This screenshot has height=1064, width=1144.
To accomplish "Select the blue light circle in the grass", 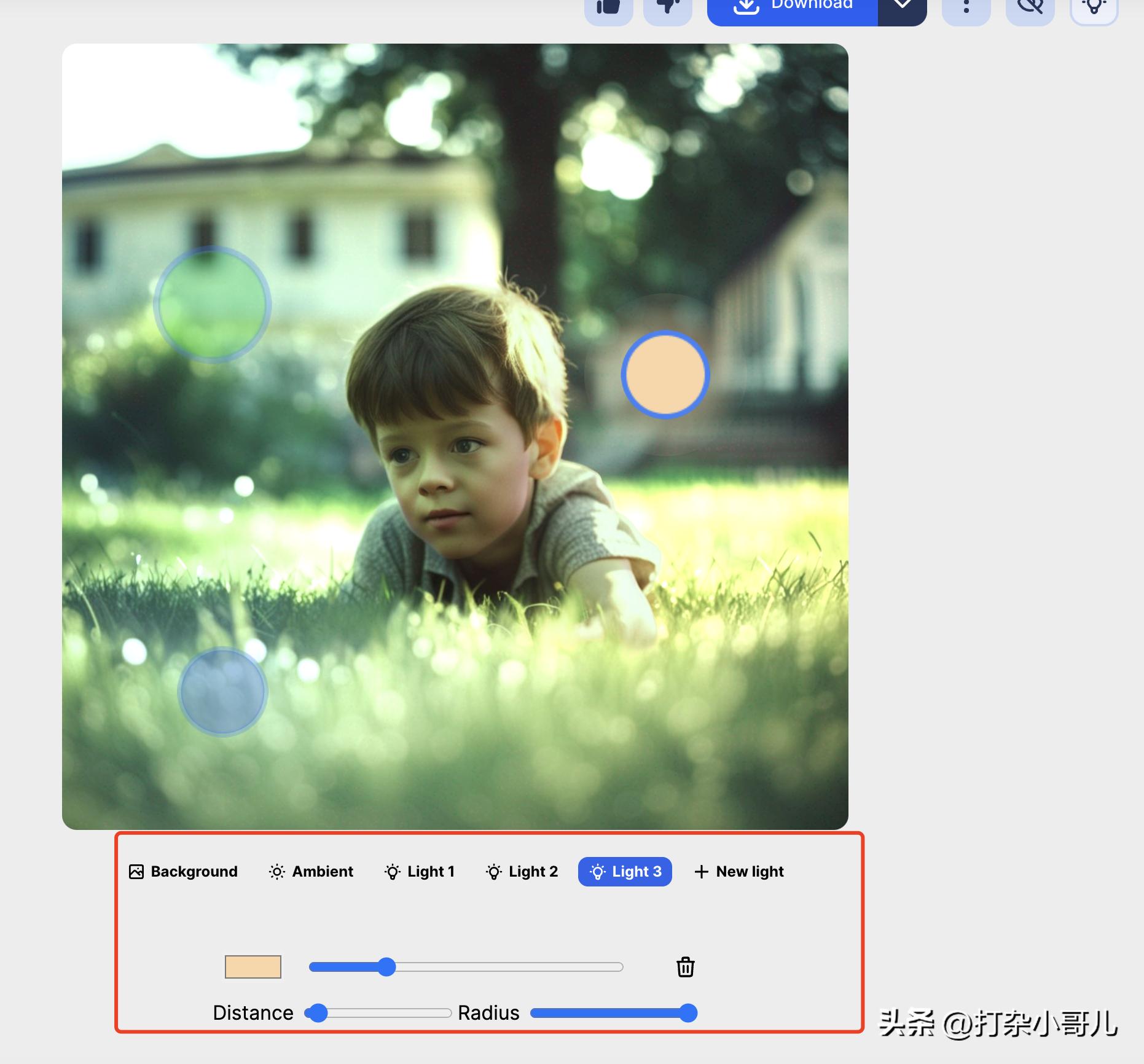I will (222, 692).
